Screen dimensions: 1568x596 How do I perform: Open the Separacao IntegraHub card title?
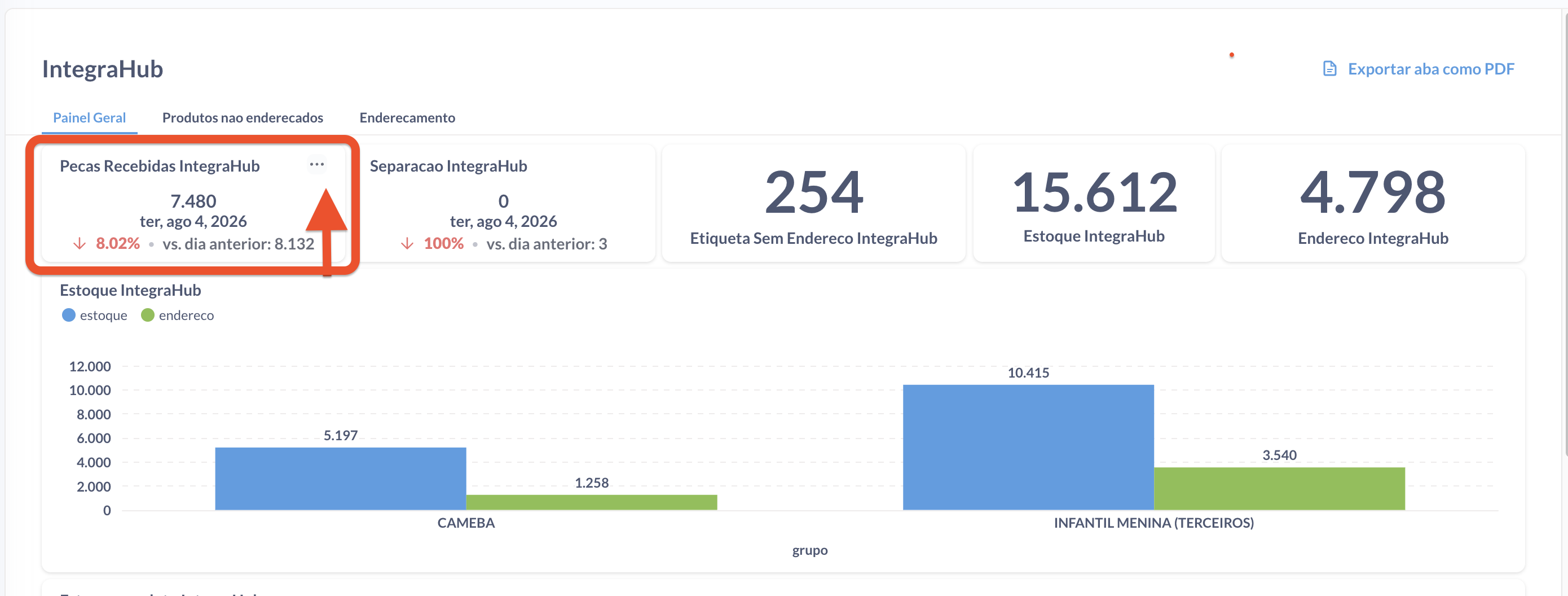448,166
